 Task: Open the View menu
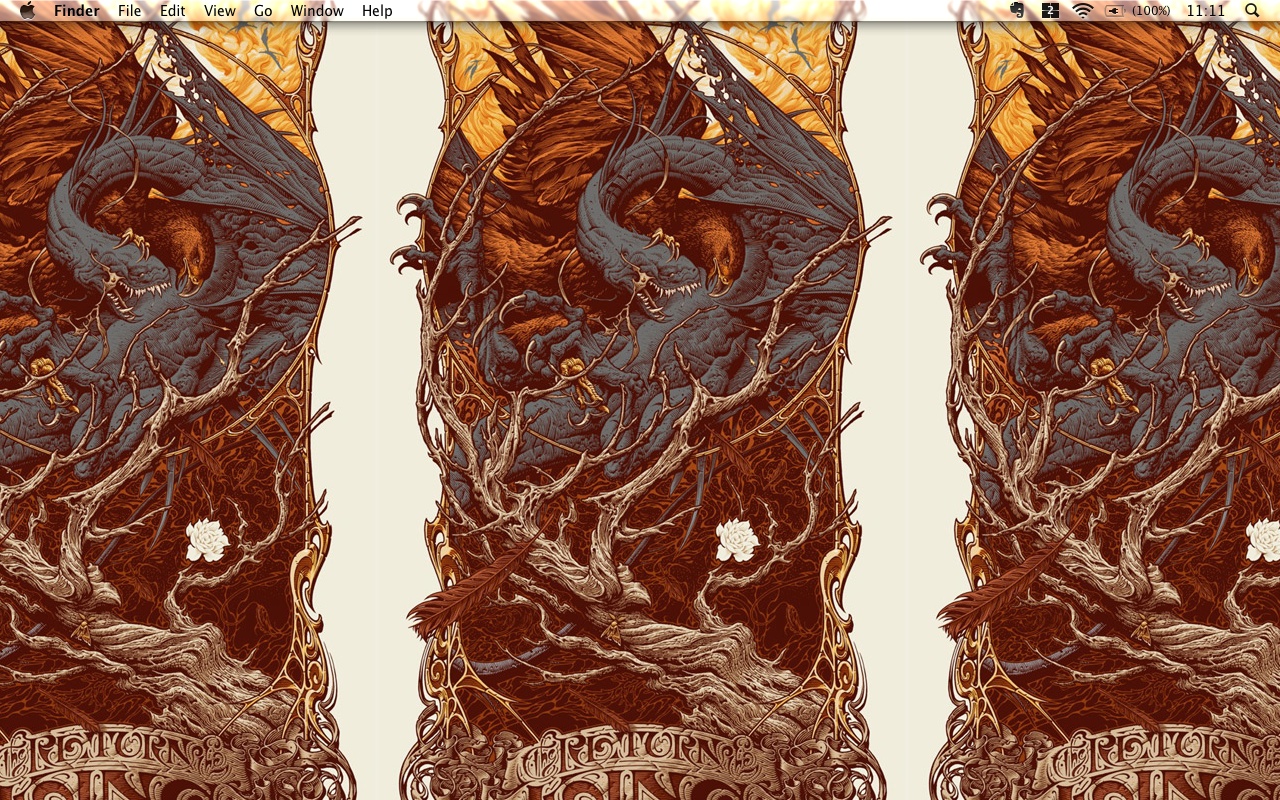click(x=220, y=11)
